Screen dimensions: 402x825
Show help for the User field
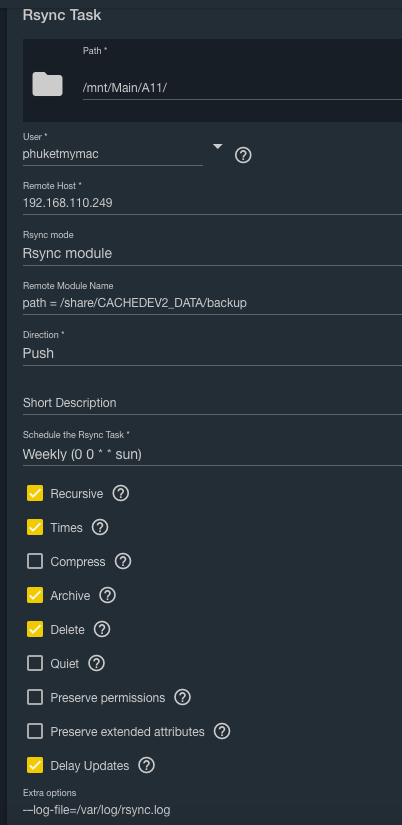point(243,155)
